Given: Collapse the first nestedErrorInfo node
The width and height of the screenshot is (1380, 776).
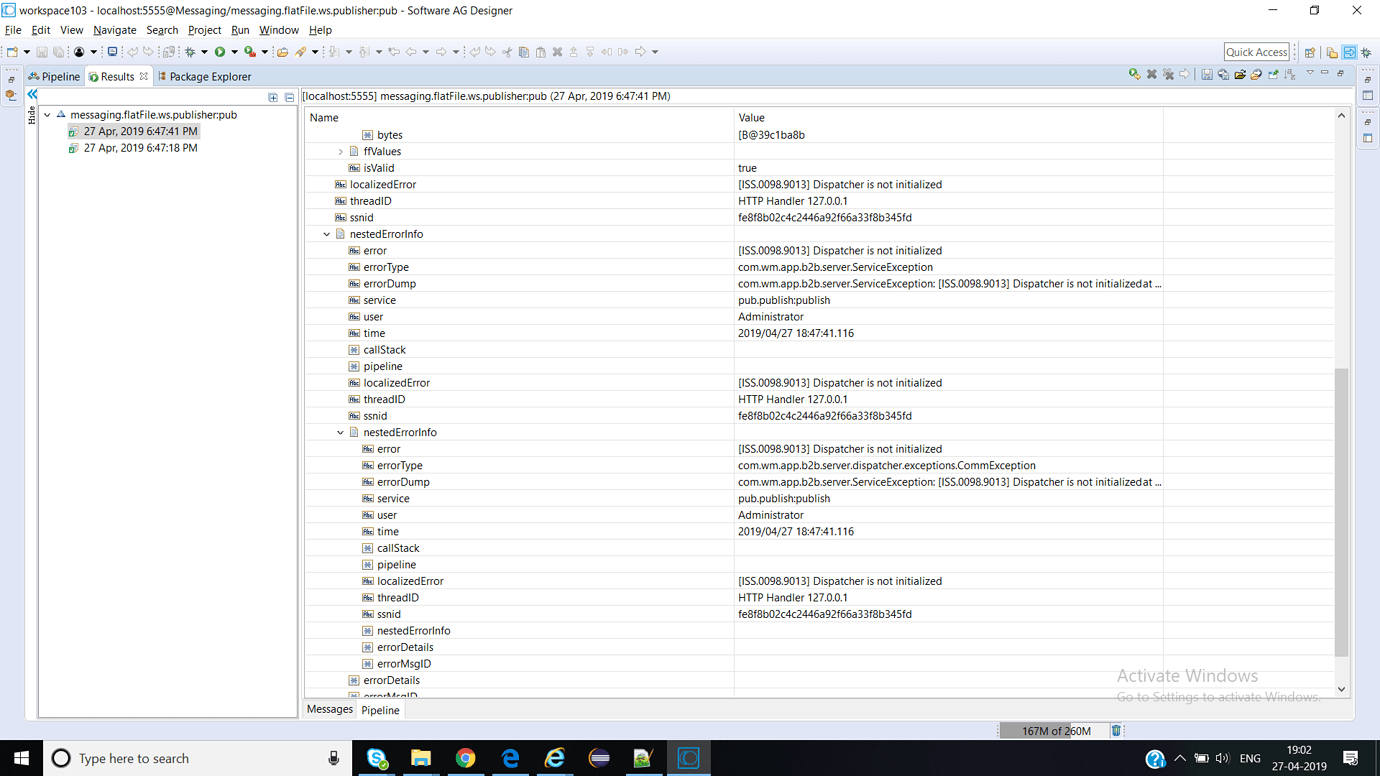Looking at the screenshot, I should tap(326, 234).
